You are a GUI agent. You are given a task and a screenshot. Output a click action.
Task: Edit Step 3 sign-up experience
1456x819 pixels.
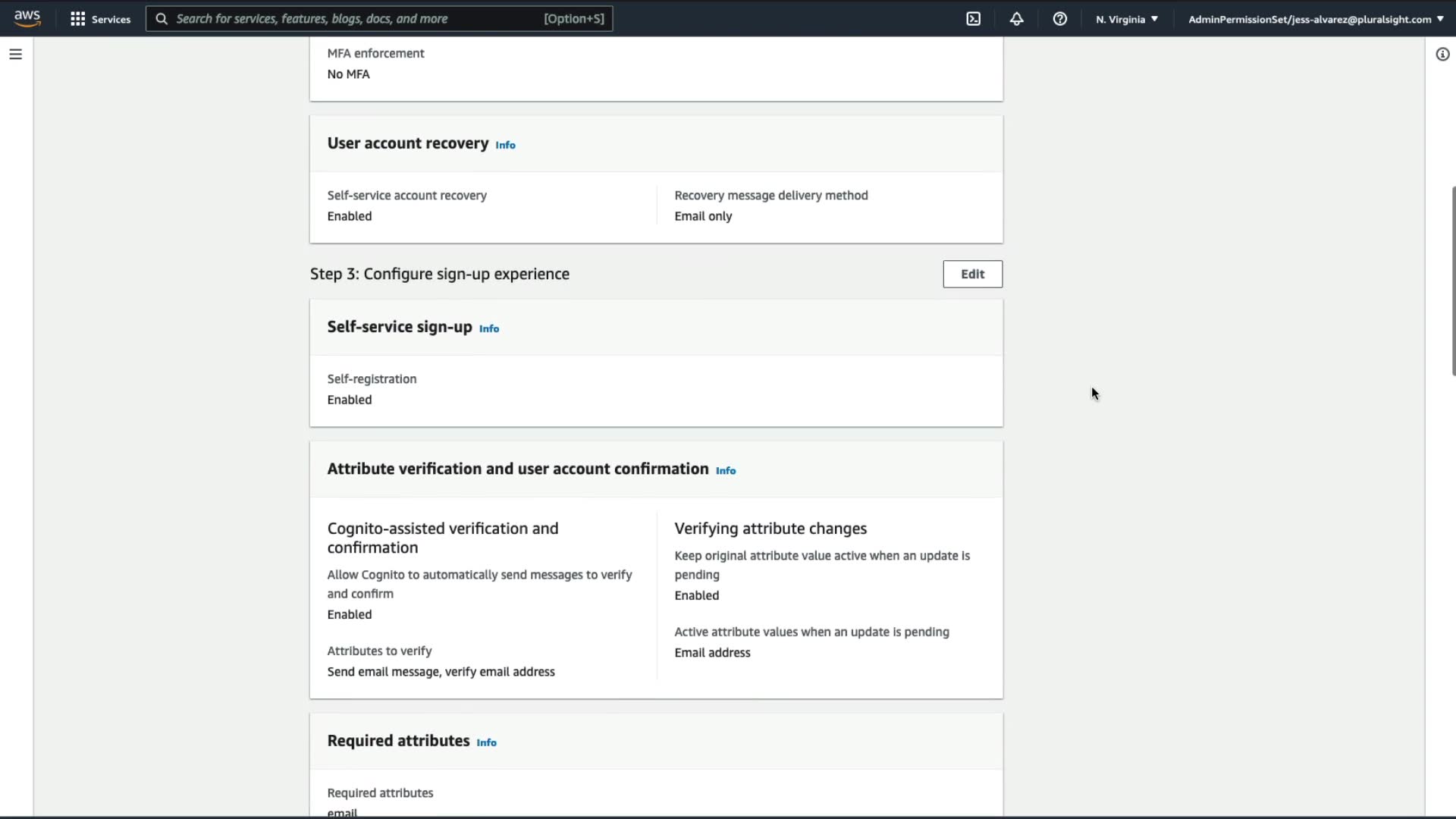(x=972, y=274)
